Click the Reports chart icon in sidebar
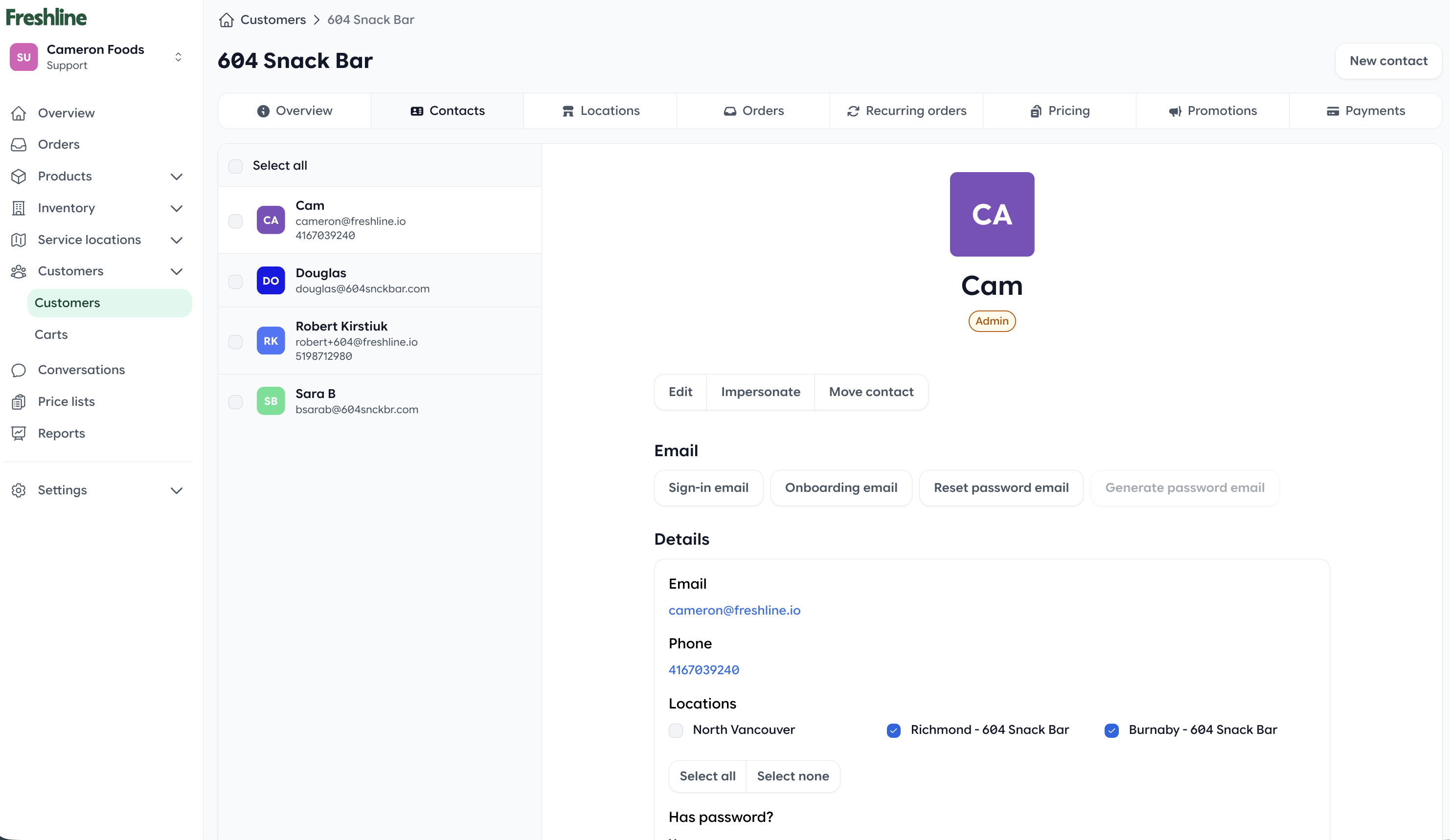Screen dimensions: 1450x840 (x=19, y=434)
